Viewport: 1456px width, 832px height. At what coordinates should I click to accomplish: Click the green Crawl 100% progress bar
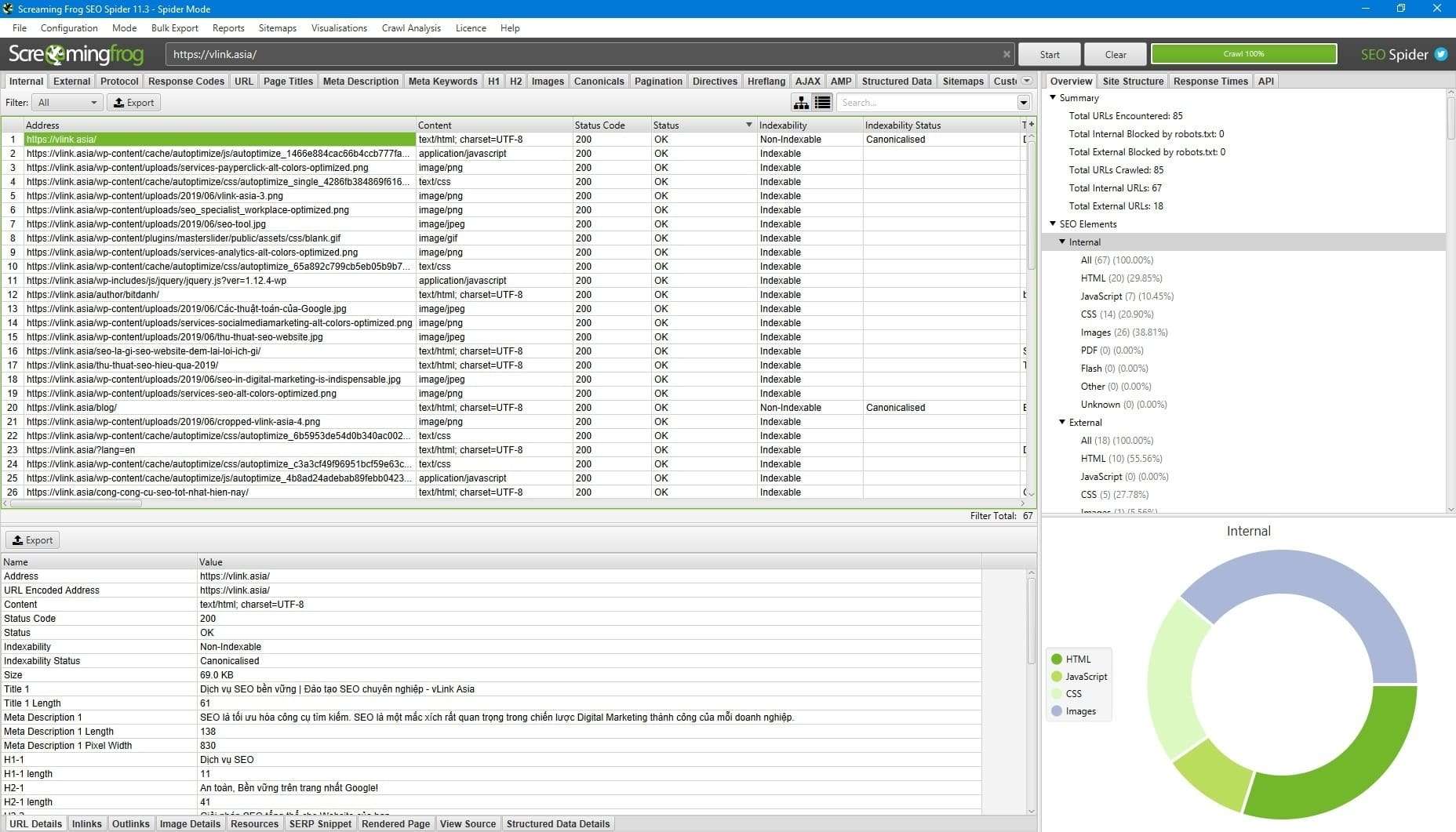point(1243,54)
